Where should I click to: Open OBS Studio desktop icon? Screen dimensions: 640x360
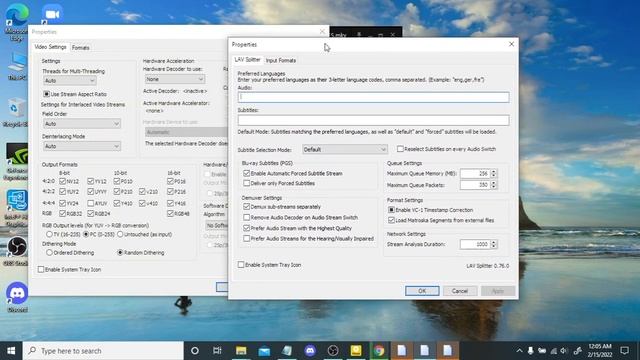click(x=16, y=251)
